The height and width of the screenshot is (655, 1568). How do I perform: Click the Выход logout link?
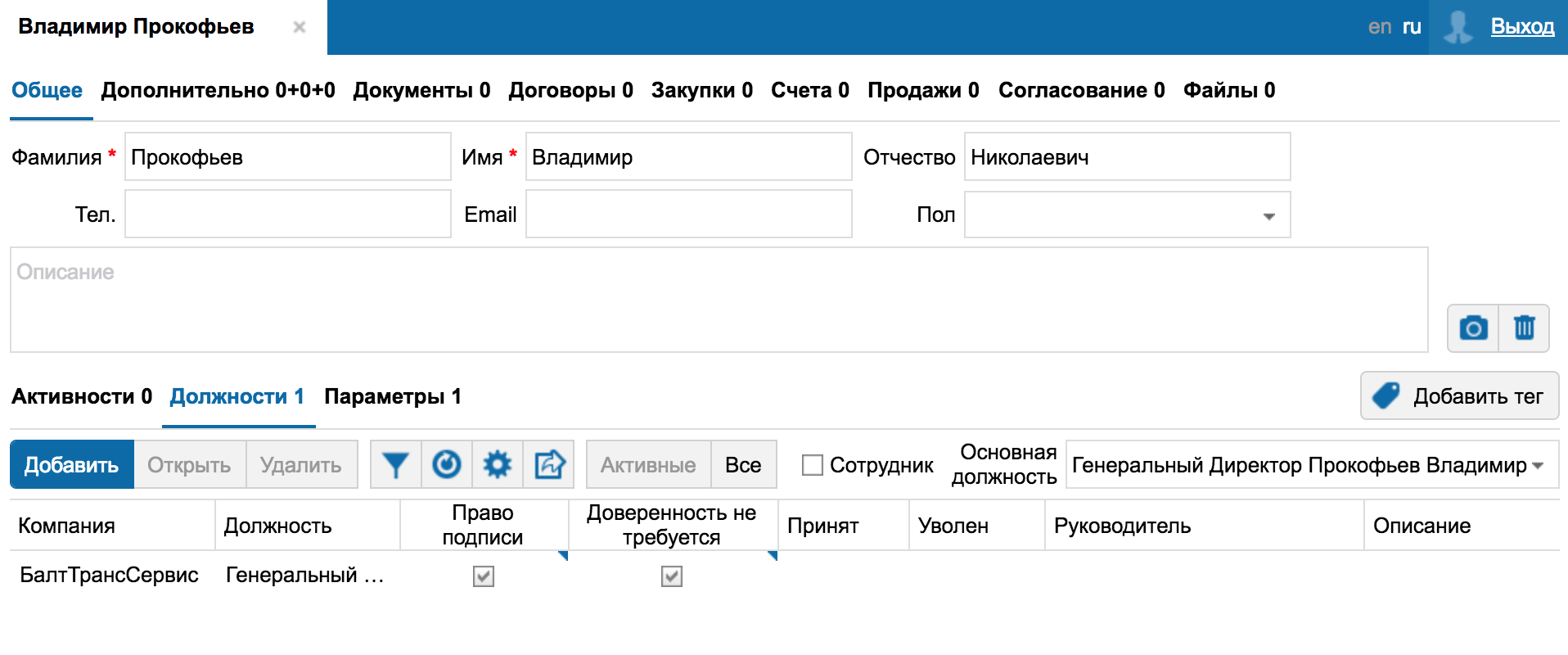tap(1522, 27)
